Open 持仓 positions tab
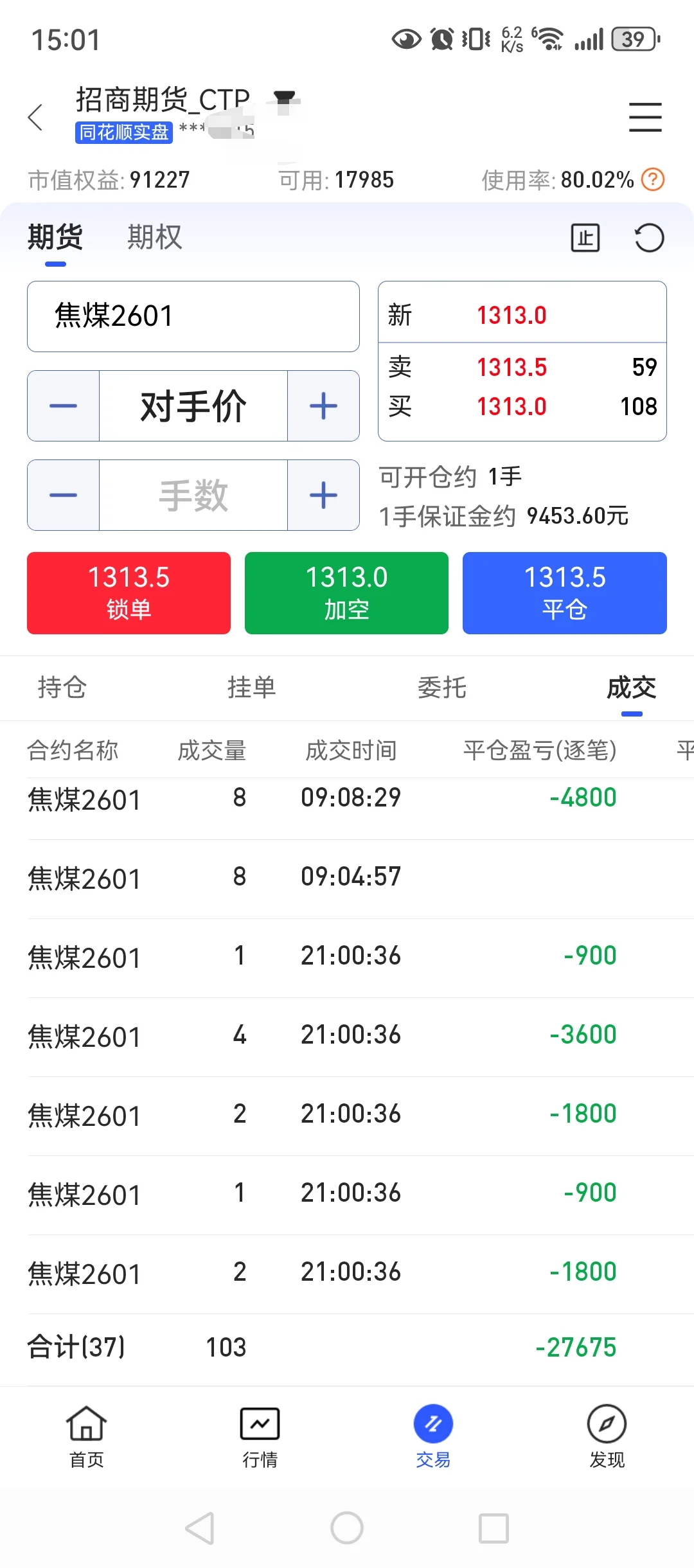The width and height of the screenshot is (694, 1568). coord(62,688)
